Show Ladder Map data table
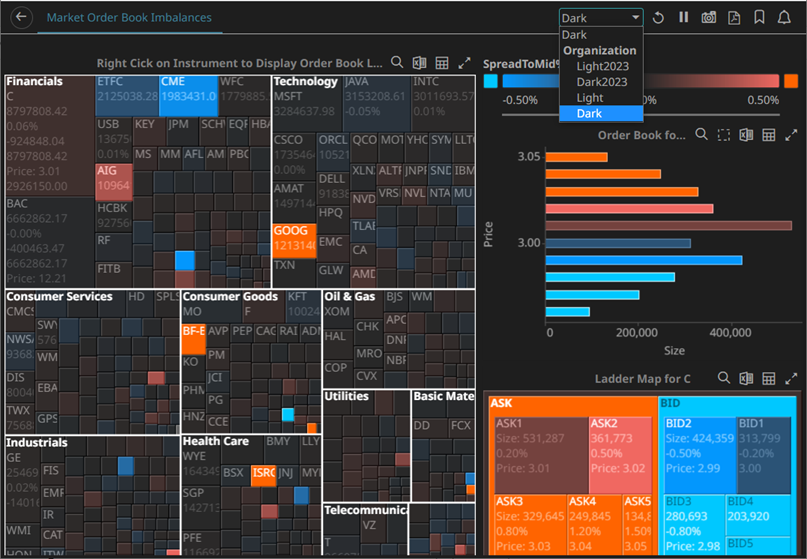Screen dimensions: 807x559 (x=768, y=378)
